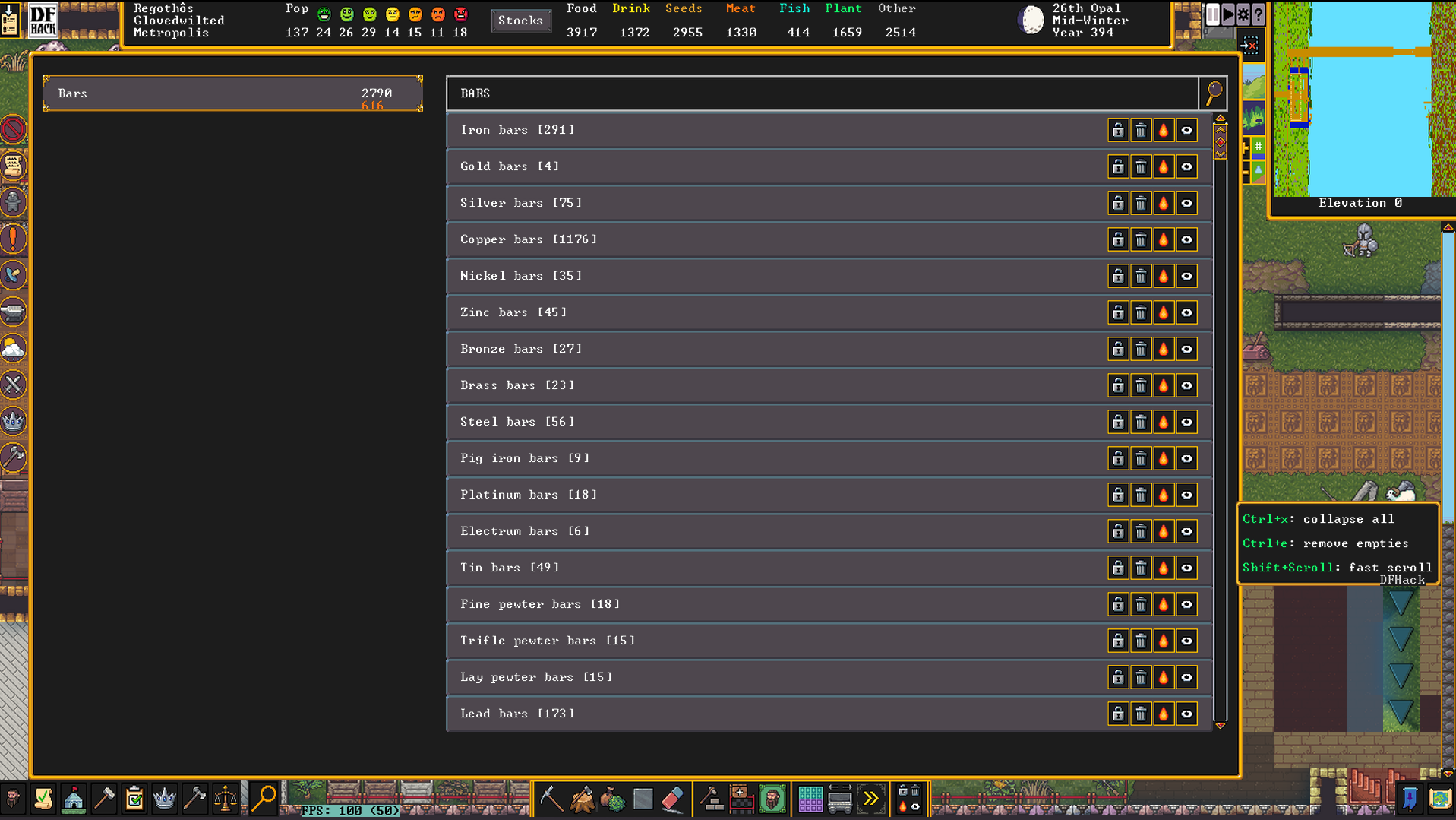Open the baby pacifier sidebar alert
Screen dimensions: 1456x820
(x=13, y=275)
